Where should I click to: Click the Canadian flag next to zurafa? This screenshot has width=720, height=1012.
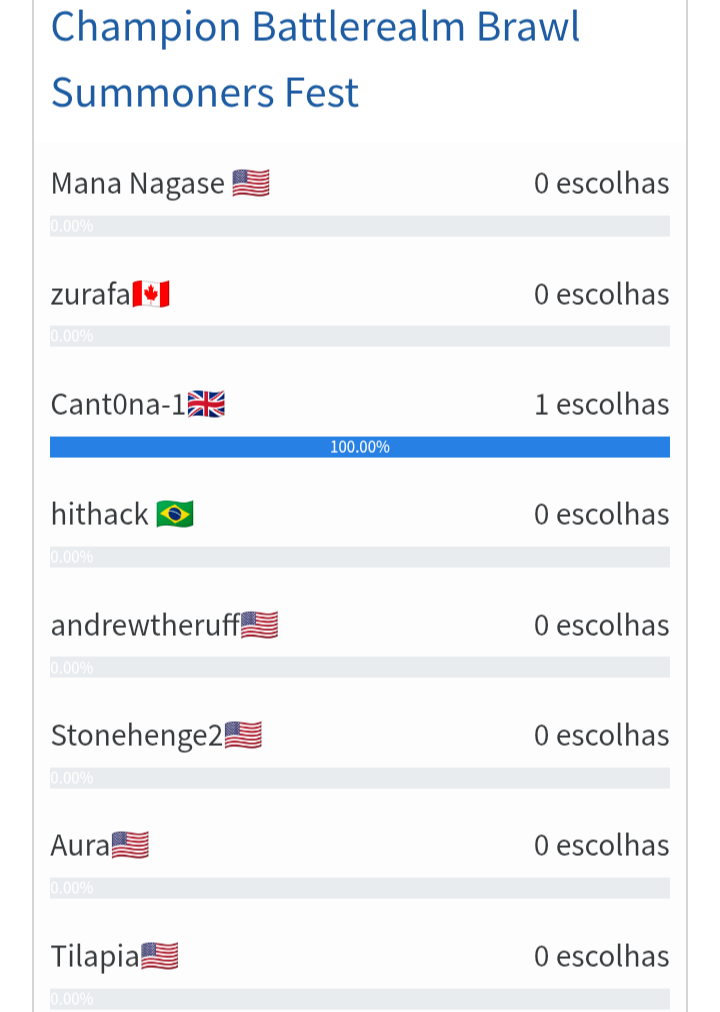click(x=151, y=294)
